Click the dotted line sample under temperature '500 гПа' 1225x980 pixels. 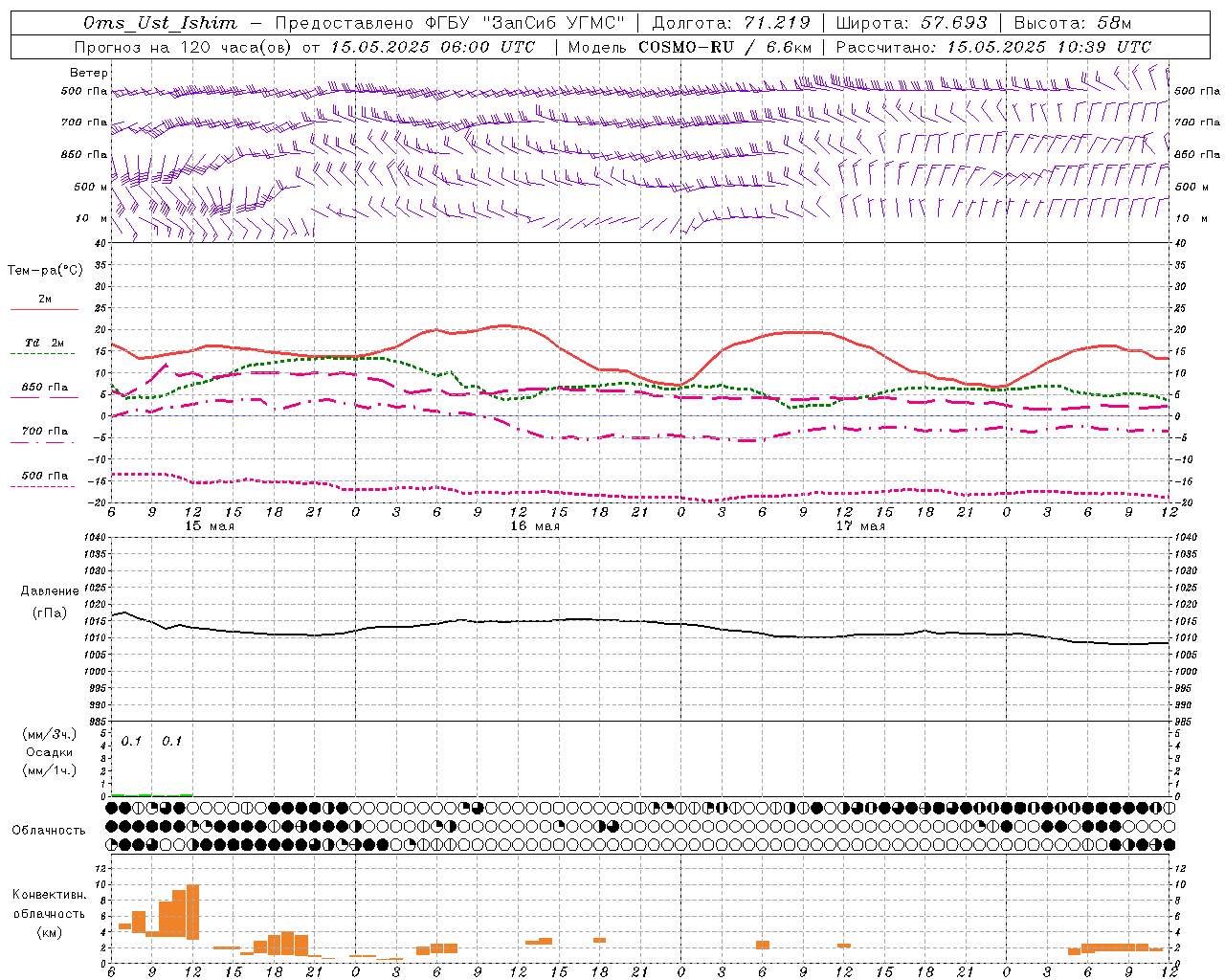tap(42, 487)
